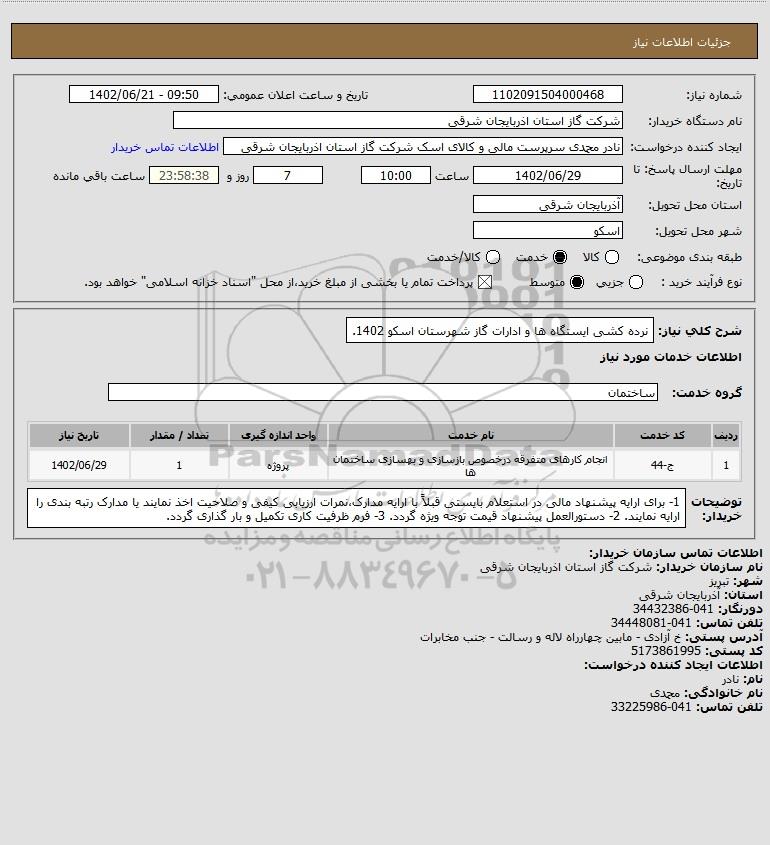Image resolution: width=770 pixels, height=845 pixels.
Task: Click the city value تبریز
Action: point(719,581)
